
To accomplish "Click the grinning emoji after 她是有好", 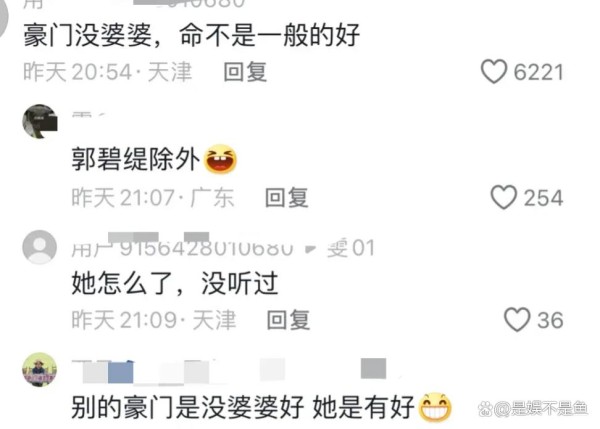I will [435, 408].
